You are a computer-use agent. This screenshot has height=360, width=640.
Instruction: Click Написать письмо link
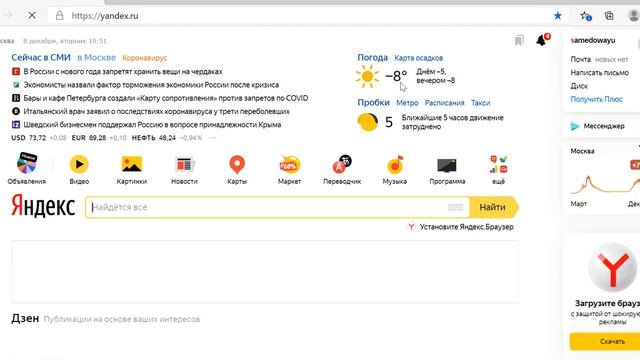point(600,73)
